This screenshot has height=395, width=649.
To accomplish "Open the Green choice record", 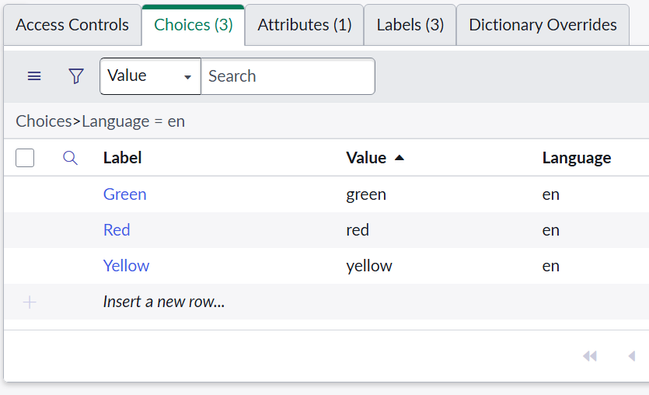I will tap(125, 194).
